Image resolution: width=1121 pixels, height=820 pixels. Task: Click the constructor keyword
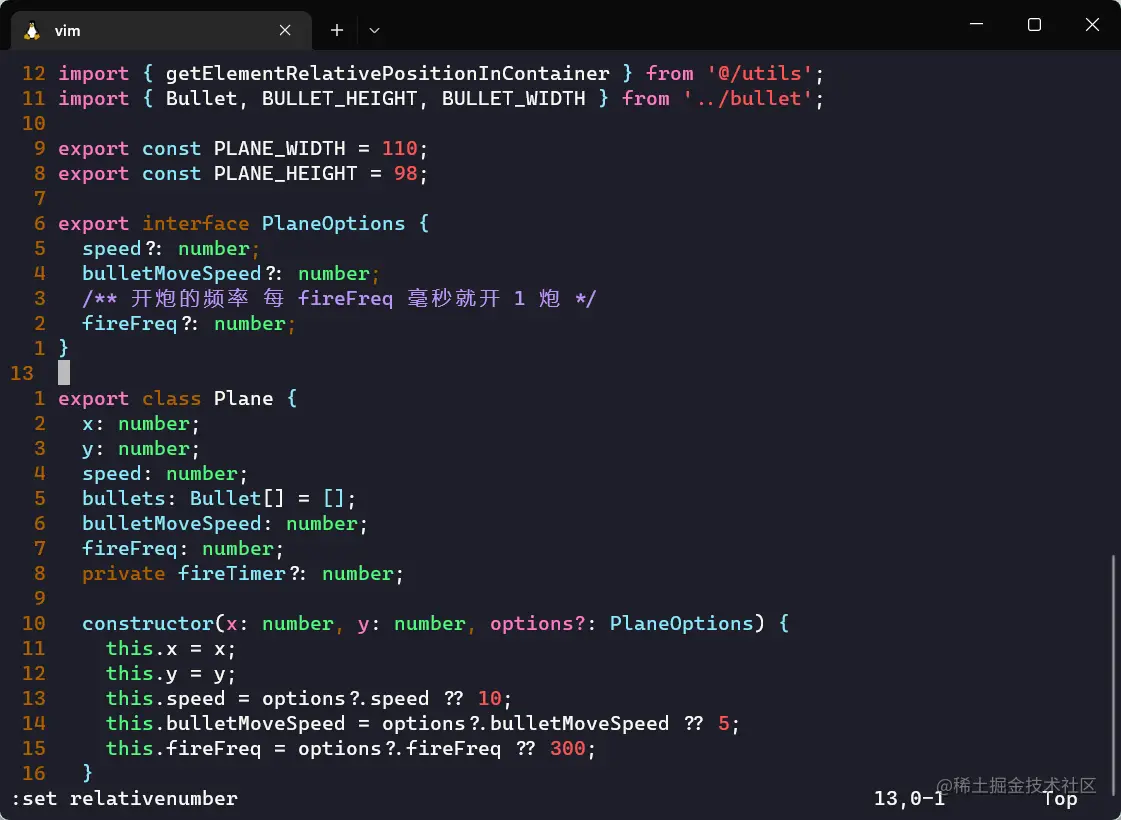[148, 623]
